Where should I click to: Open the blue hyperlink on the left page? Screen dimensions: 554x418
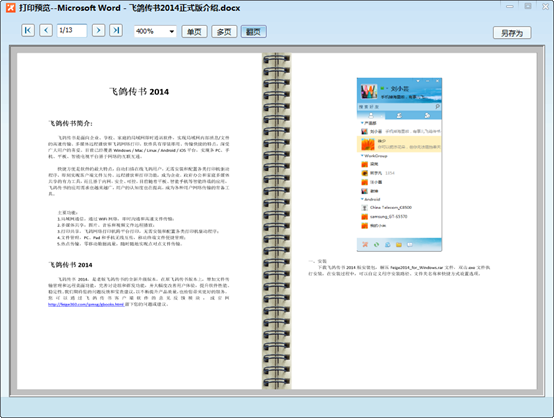pos(86,304)
